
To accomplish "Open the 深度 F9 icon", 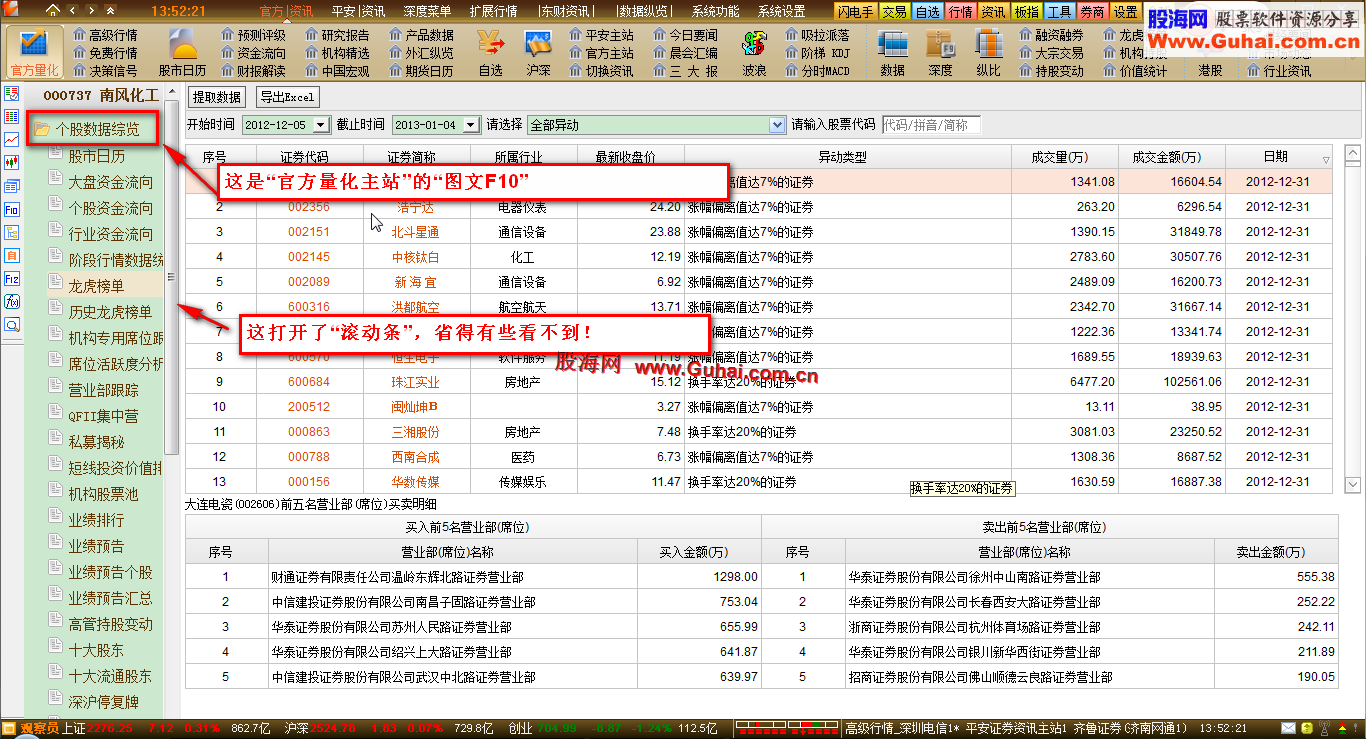I will [940, 53].
